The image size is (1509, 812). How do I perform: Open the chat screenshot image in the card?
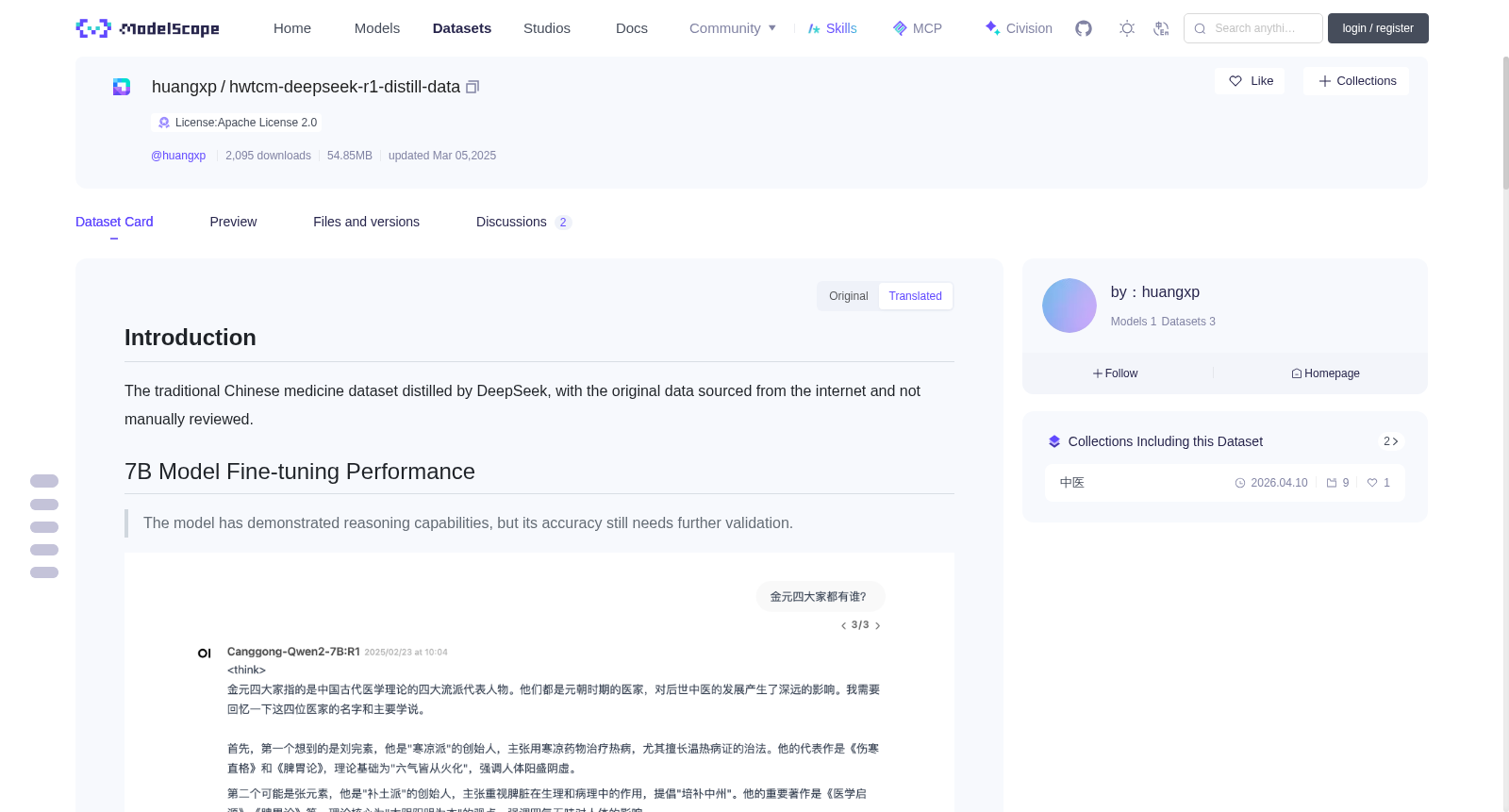[539, 682]
